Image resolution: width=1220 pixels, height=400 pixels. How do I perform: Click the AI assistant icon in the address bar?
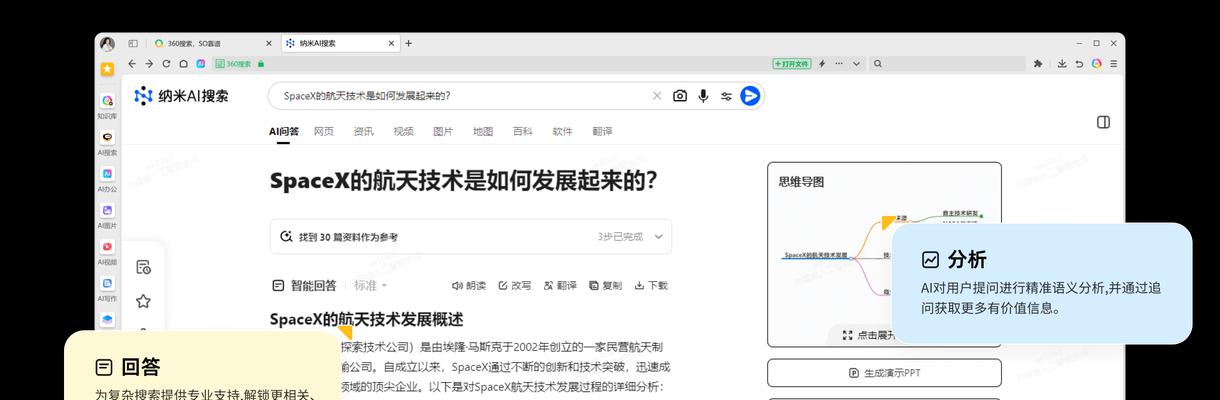tap(201, 63)
